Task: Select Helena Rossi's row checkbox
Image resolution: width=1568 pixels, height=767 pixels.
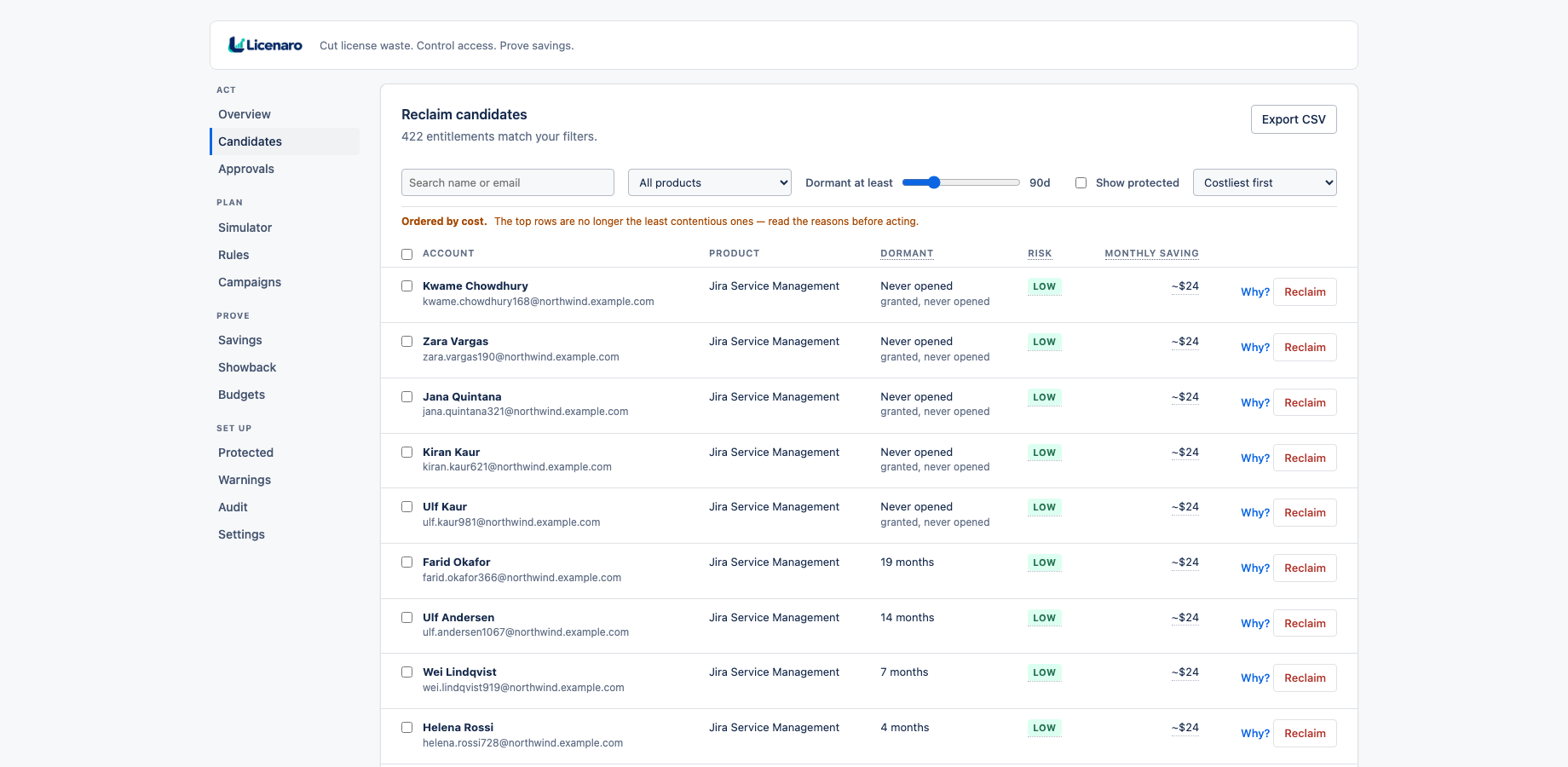Action: coord(407,728)
